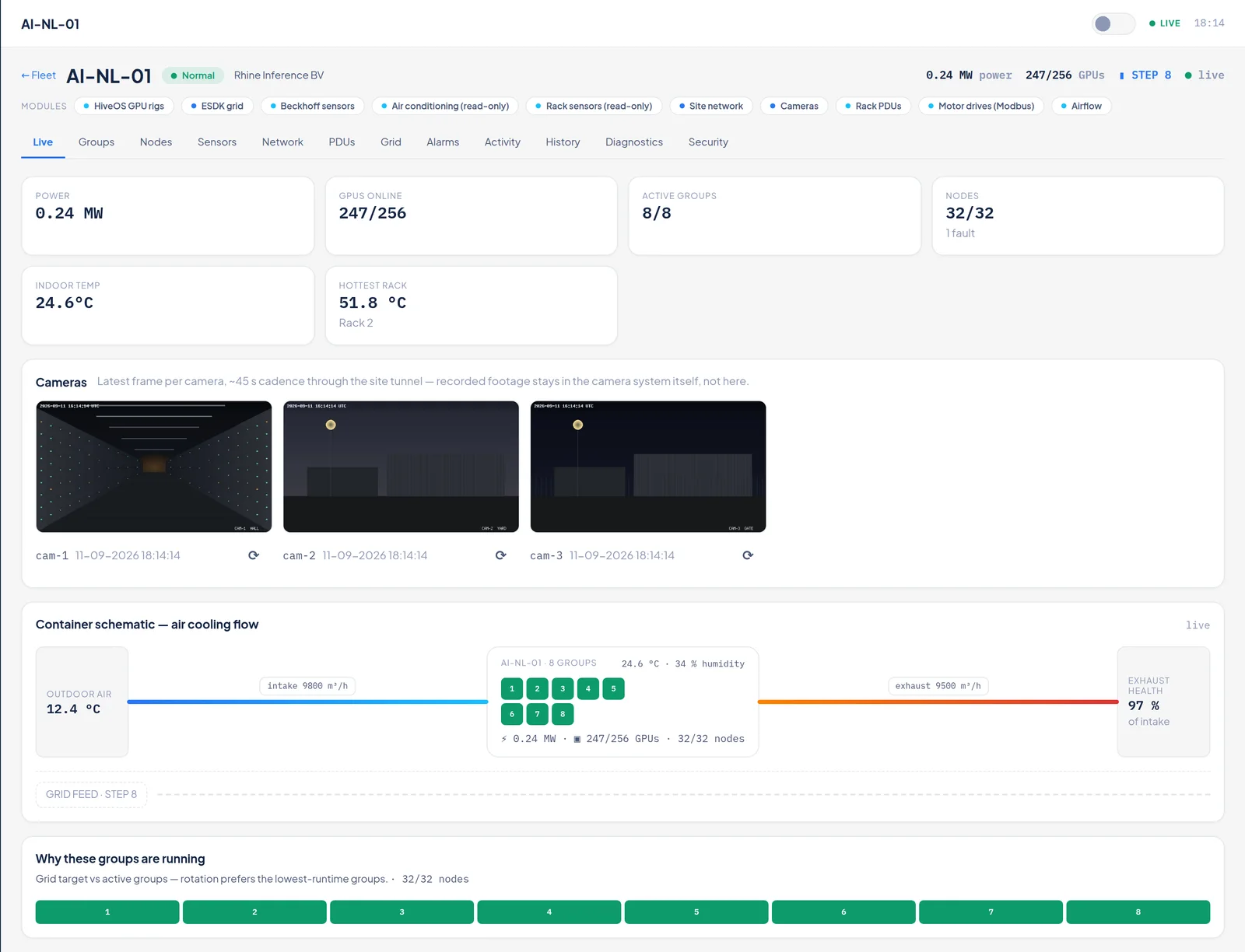The width and height of the screenshot is (1245, 952).
Task: Click schematic group square 3
Action: (x=563, y=689)
